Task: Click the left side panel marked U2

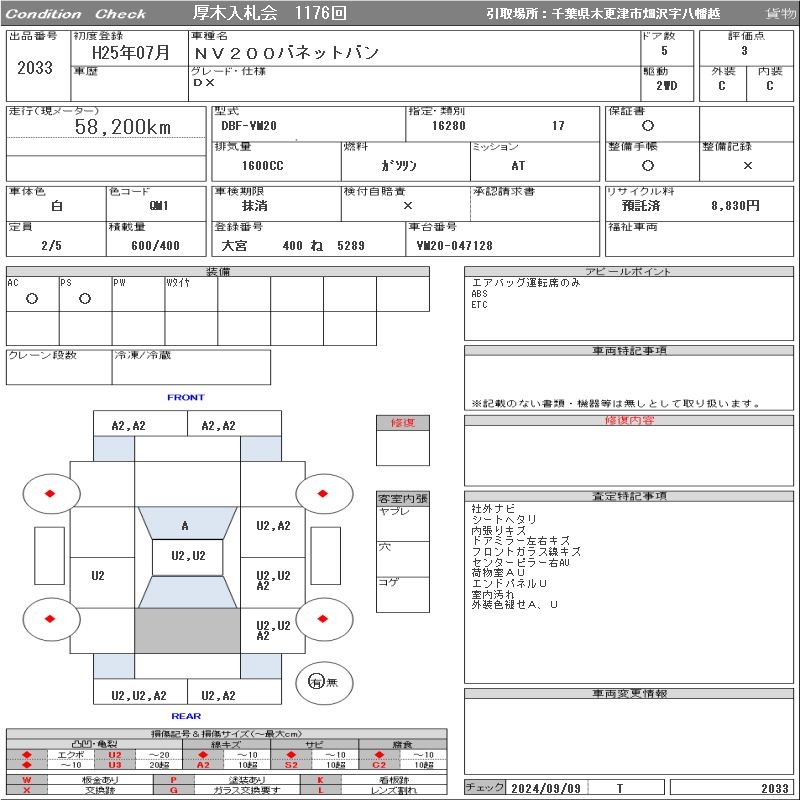Action: 102,582
